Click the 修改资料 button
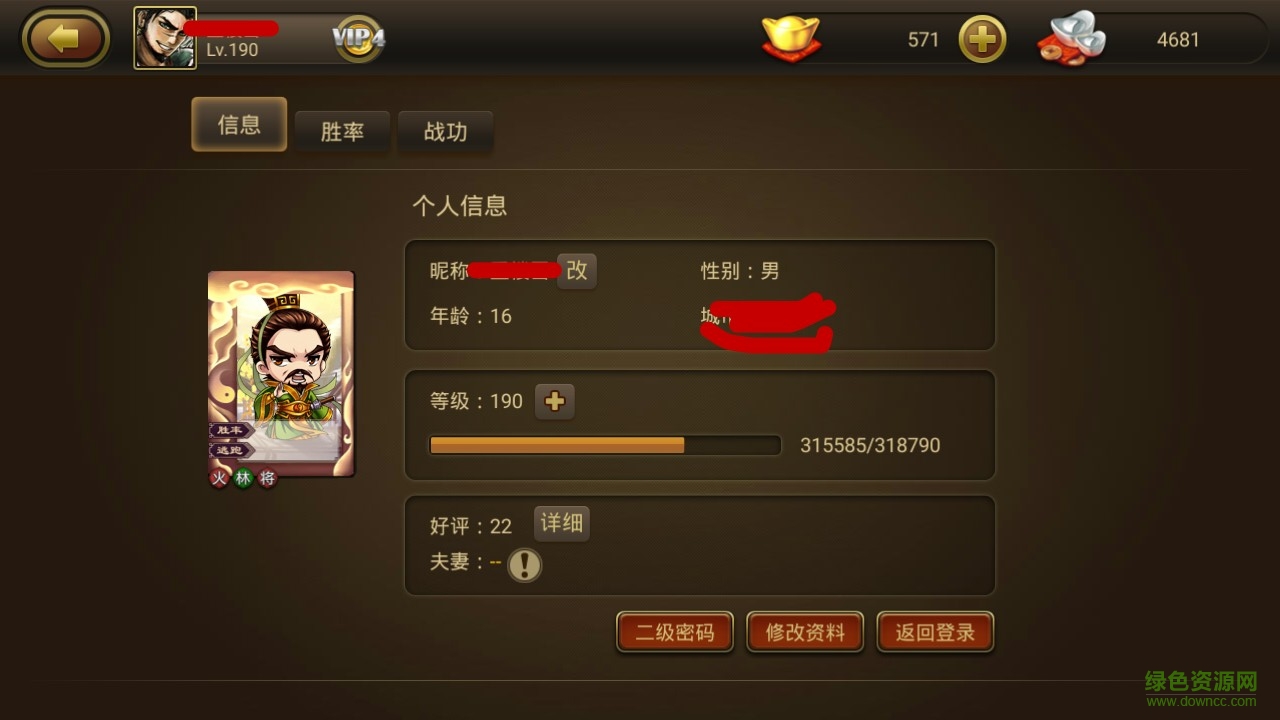Screen dimensions: 1280x720 805,632
